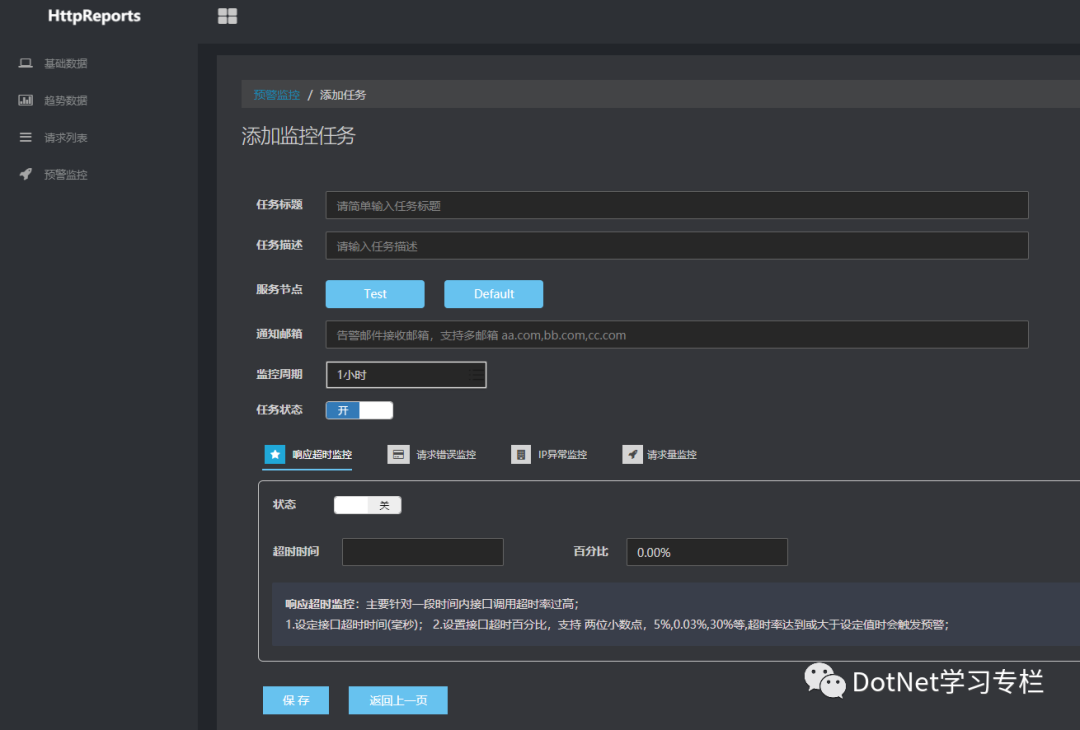Viewport: 1080px width, 730px height.
Task: Open 请求列表 in the sidebar
Action: point(65,138)
